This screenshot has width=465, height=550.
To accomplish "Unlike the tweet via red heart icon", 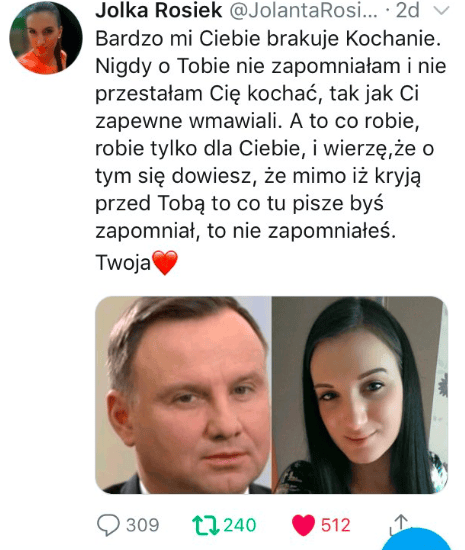I will (303, 525).
